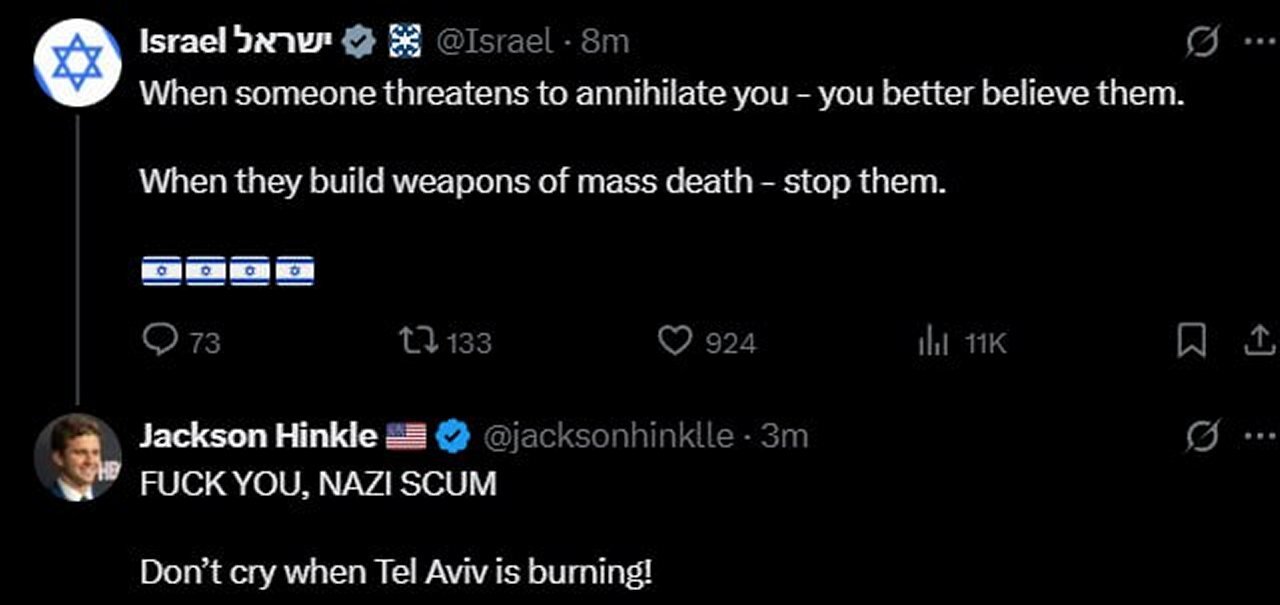
Task: Repost the Israel tweet
Action: pos(412,342)
